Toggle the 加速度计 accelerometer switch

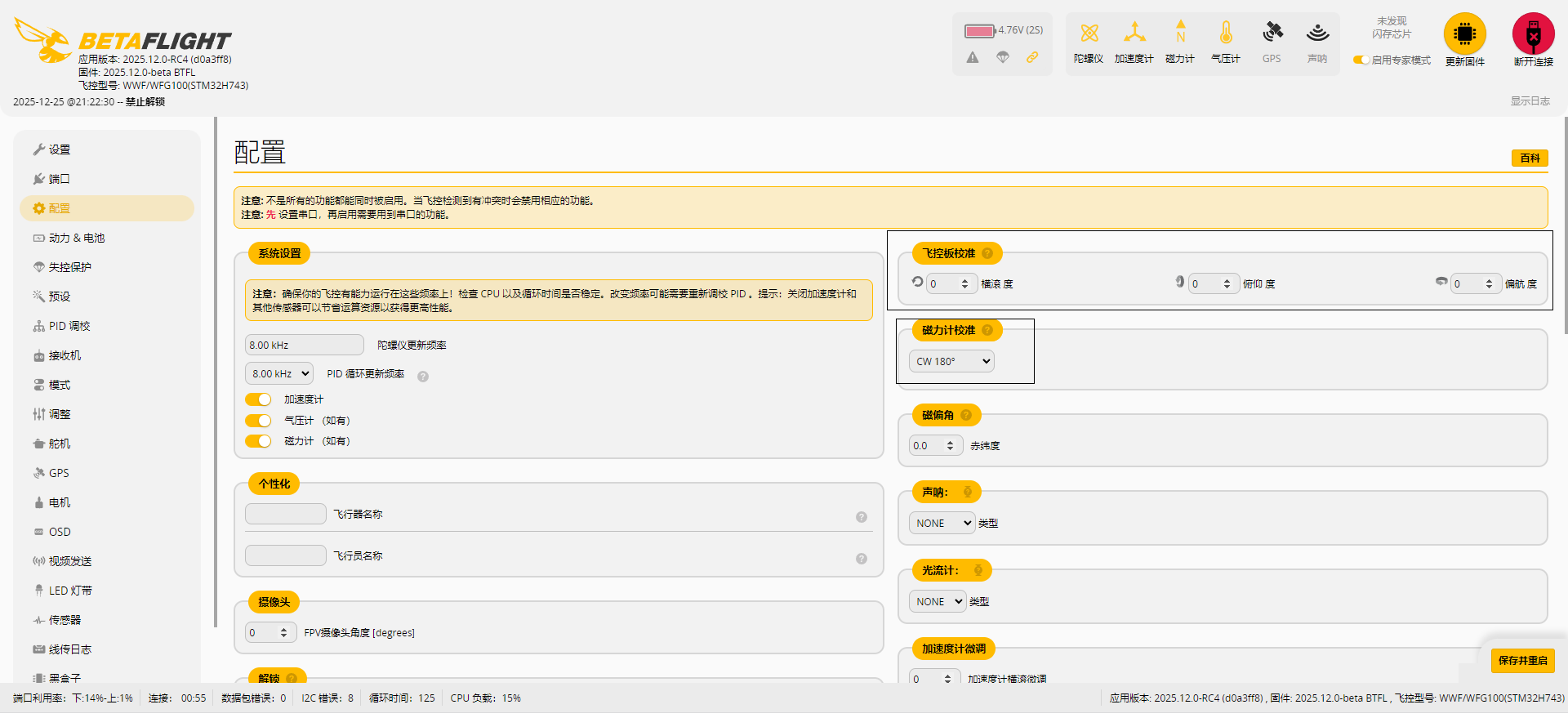point(258,399)
